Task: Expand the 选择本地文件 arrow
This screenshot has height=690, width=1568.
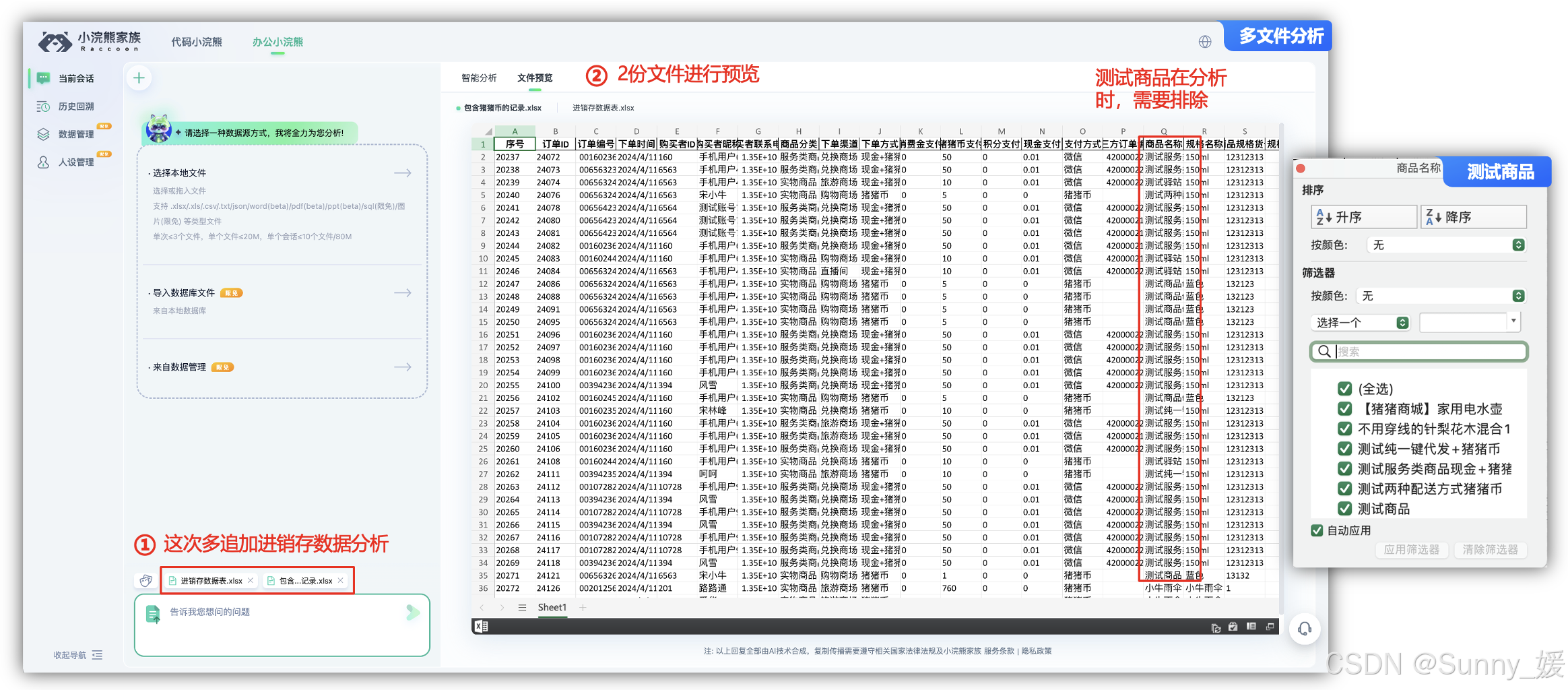Action: point(403,173)
